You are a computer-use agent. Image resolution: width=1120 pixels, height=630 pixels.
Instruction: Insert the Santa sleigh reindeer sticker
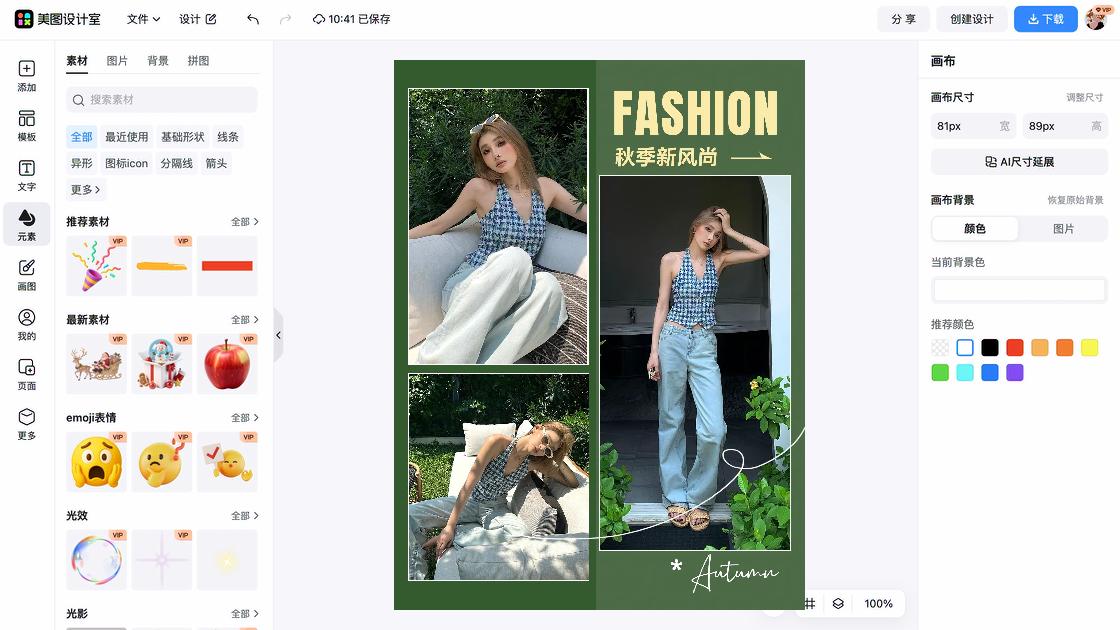click(96, 364)
